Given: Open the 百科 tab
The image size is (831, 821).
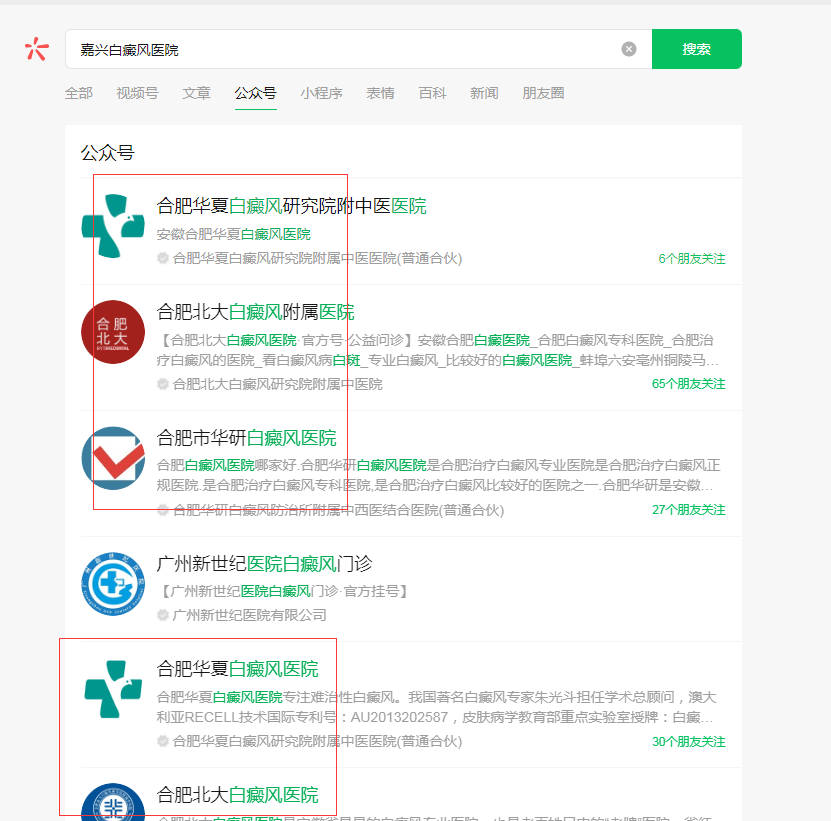Looking at the screenshot, I should point(432,93).
